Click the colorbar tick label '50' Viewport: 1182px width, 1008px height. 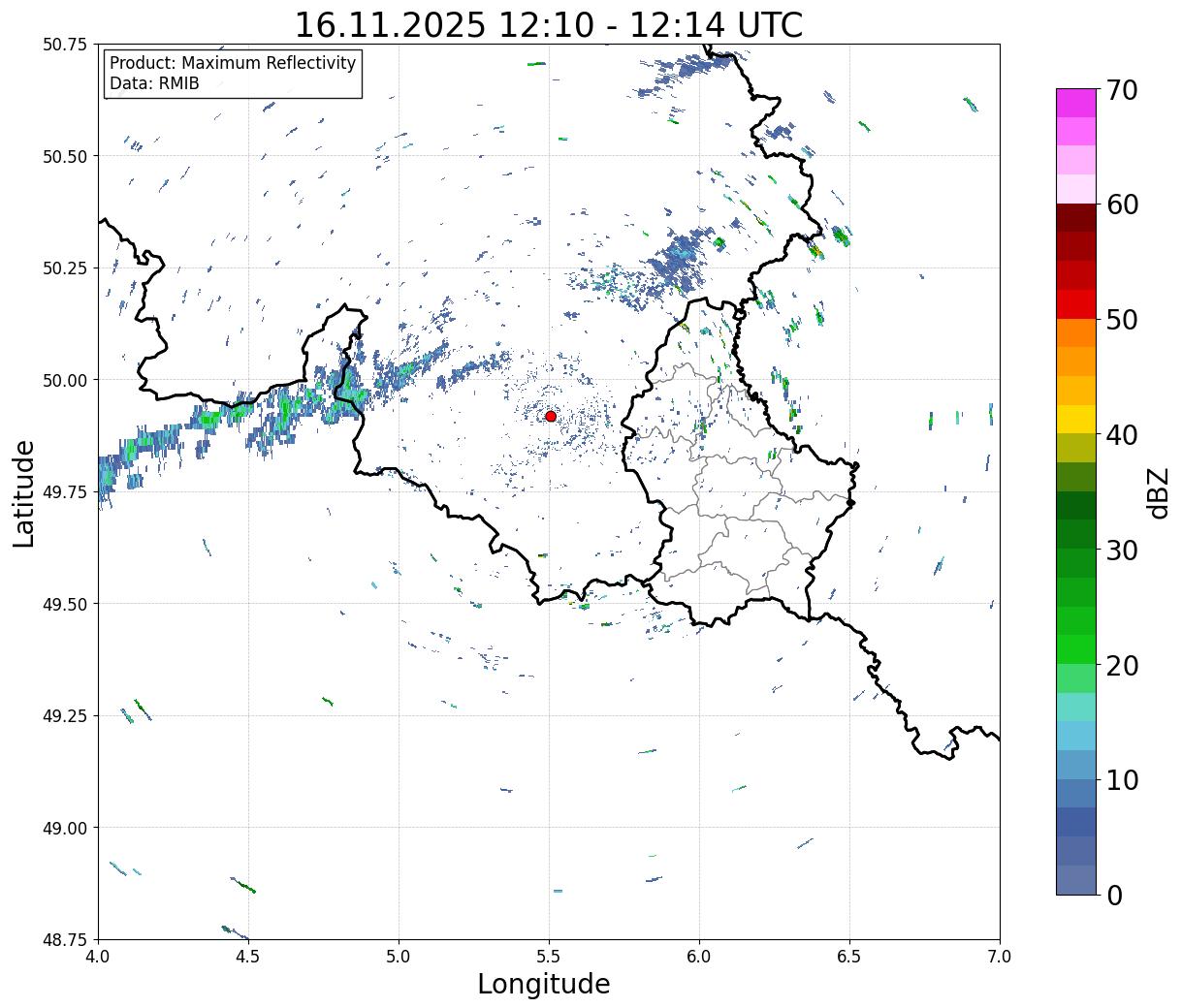[x=1123, y=320]
